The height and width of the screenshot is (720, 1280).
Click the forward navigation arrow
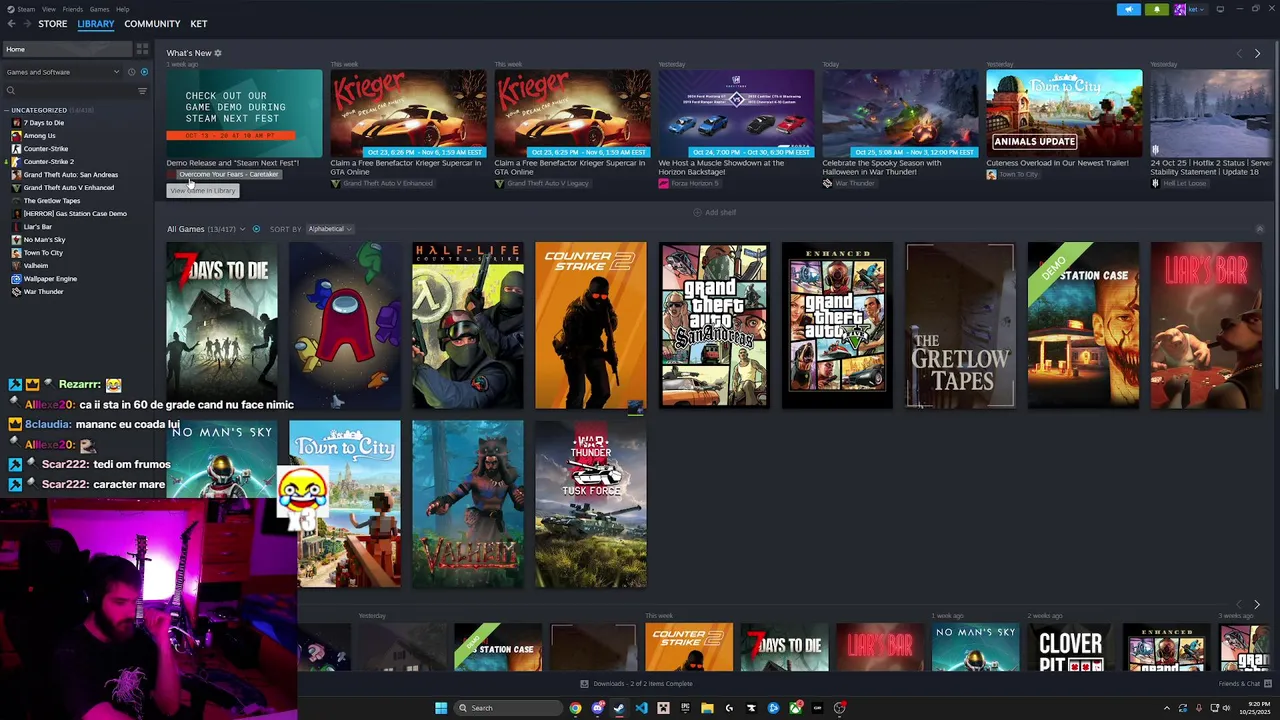click(x=27, y=24)
